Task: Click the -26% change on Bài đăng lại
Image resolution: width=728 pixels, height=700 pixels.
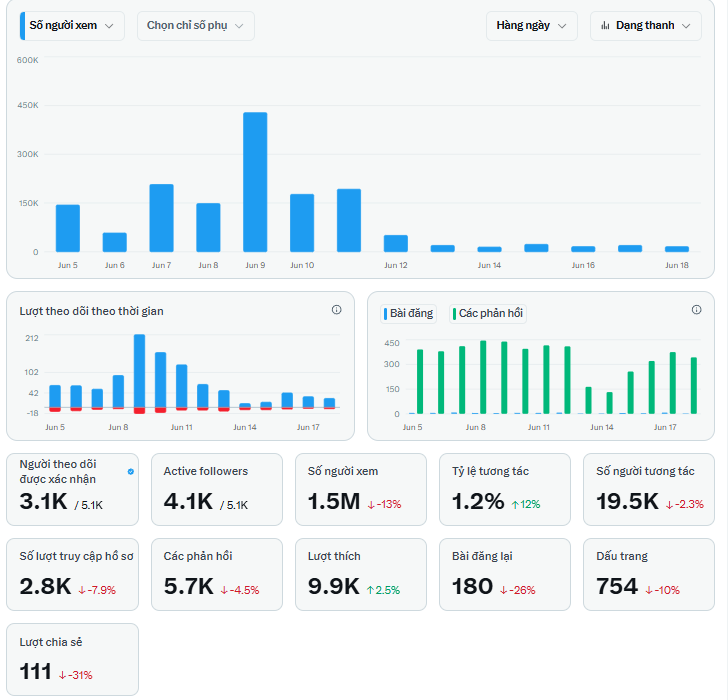Action: pos(518,590)
